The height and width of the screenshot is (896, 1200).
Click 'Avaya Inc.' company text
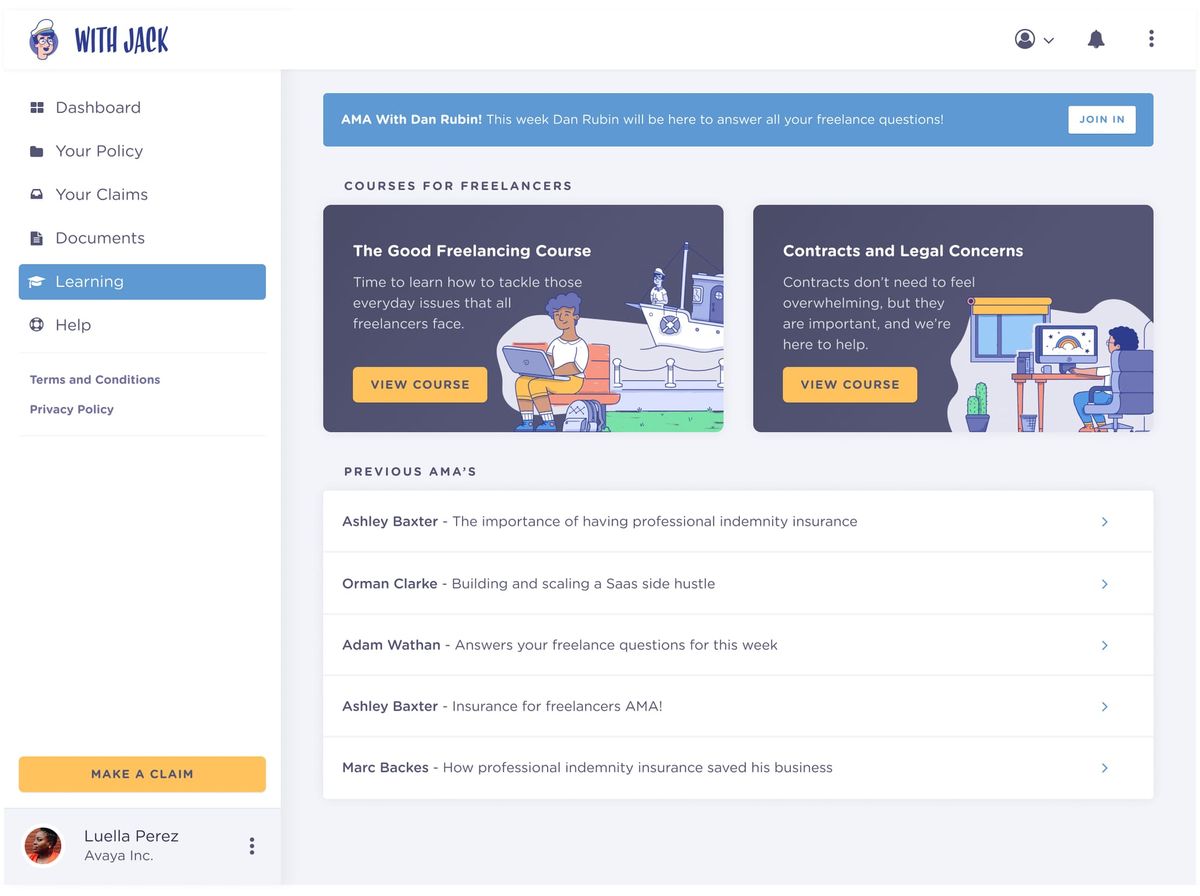tap(118, 856)
